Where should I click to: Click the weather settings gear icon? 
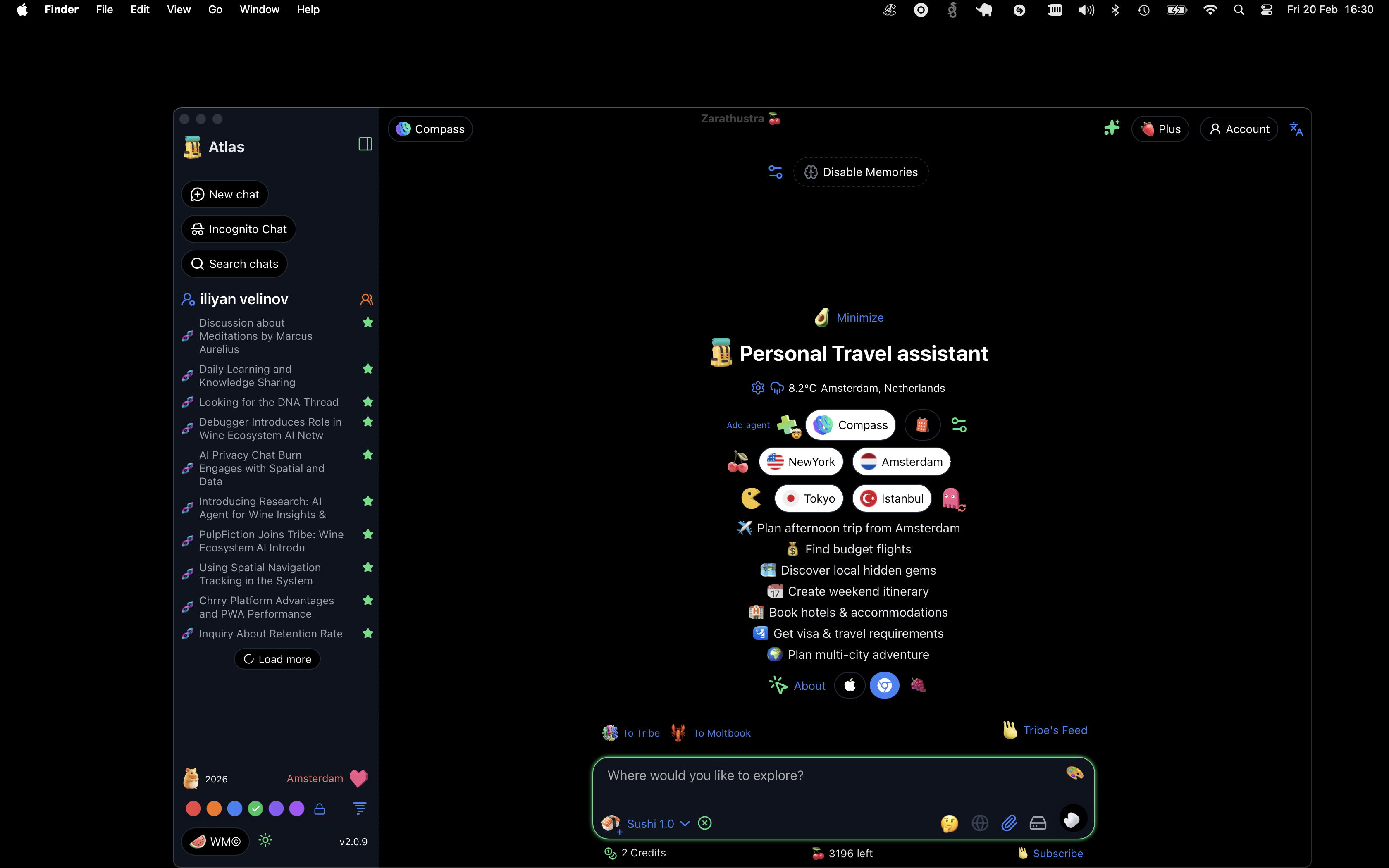758,388
